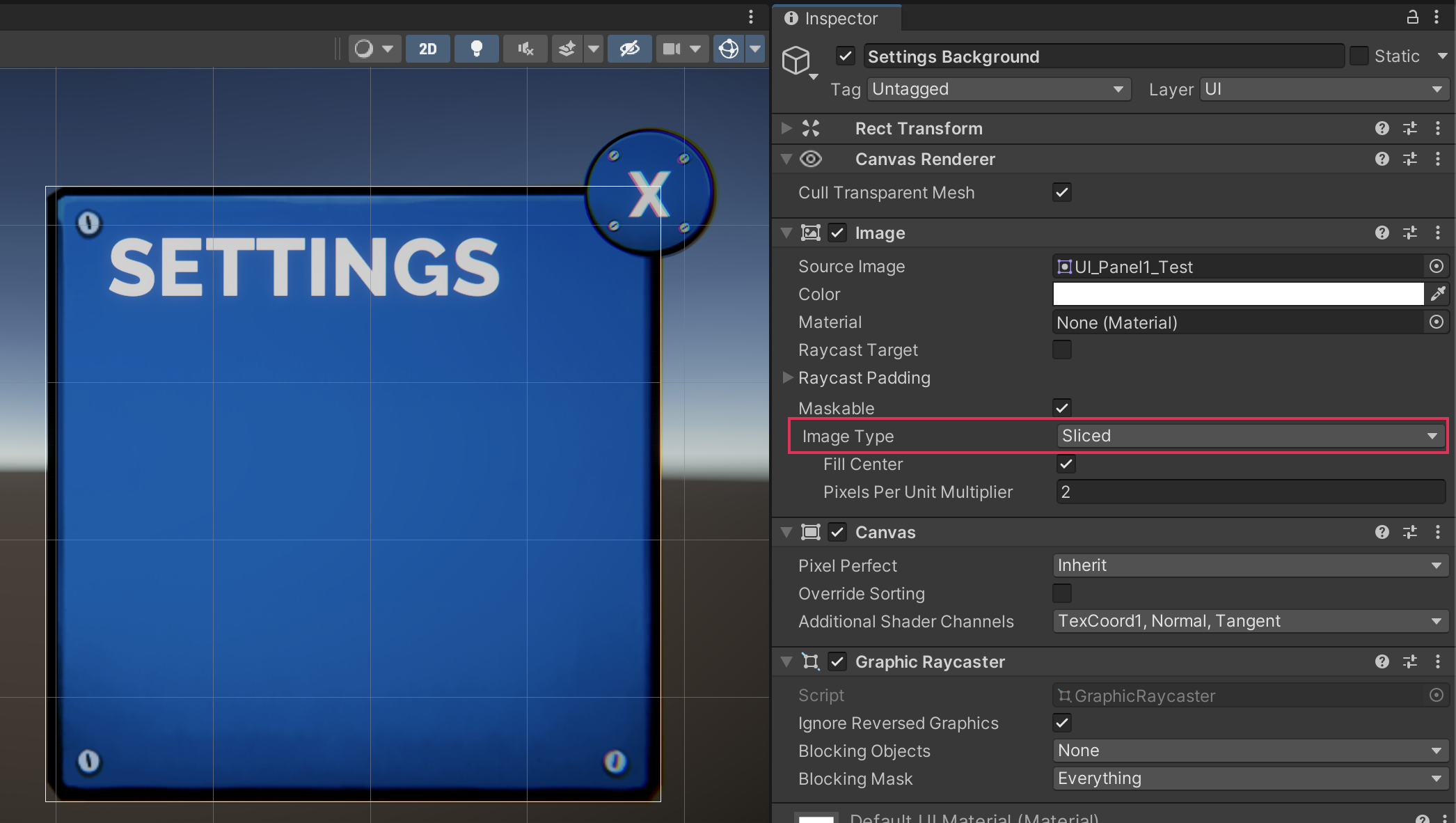Enable the Raycast Target checkbox

(x=1062, y=350)
